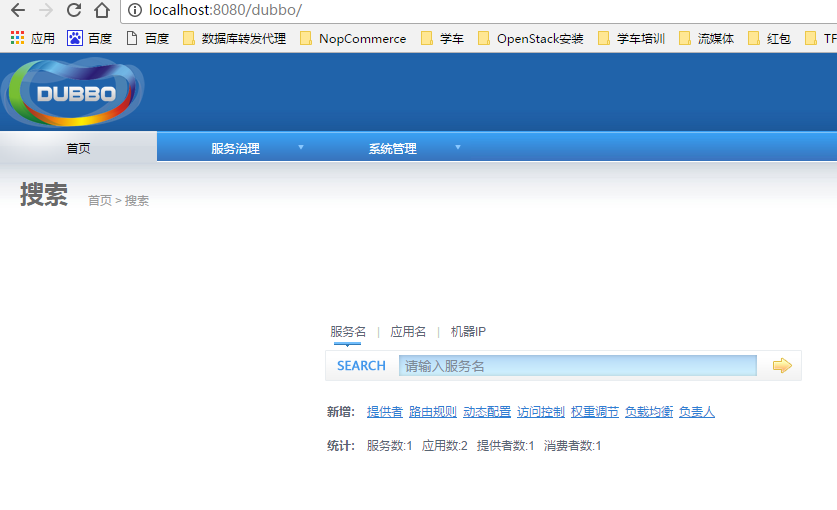Open the 学车培训 bookmark folder
This screenshot has height=510, width=837.
coord(631,38)
